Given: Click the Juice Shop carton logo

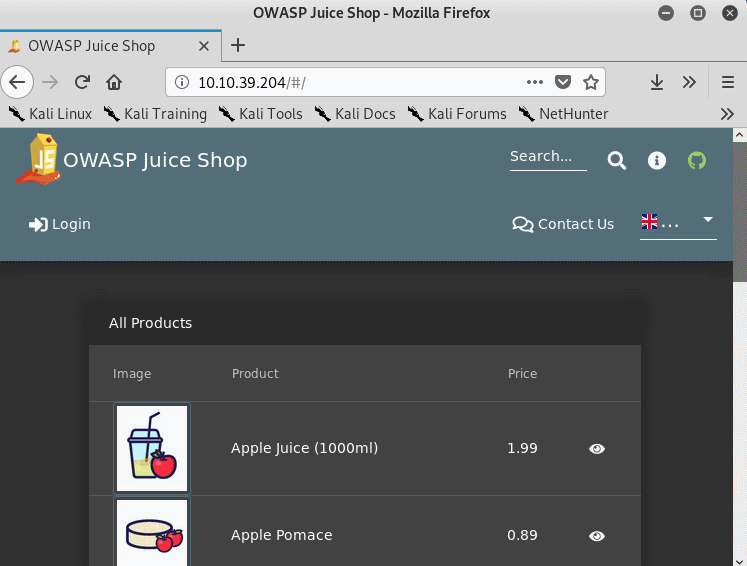Looking at the screenshot, I should 38,159.
